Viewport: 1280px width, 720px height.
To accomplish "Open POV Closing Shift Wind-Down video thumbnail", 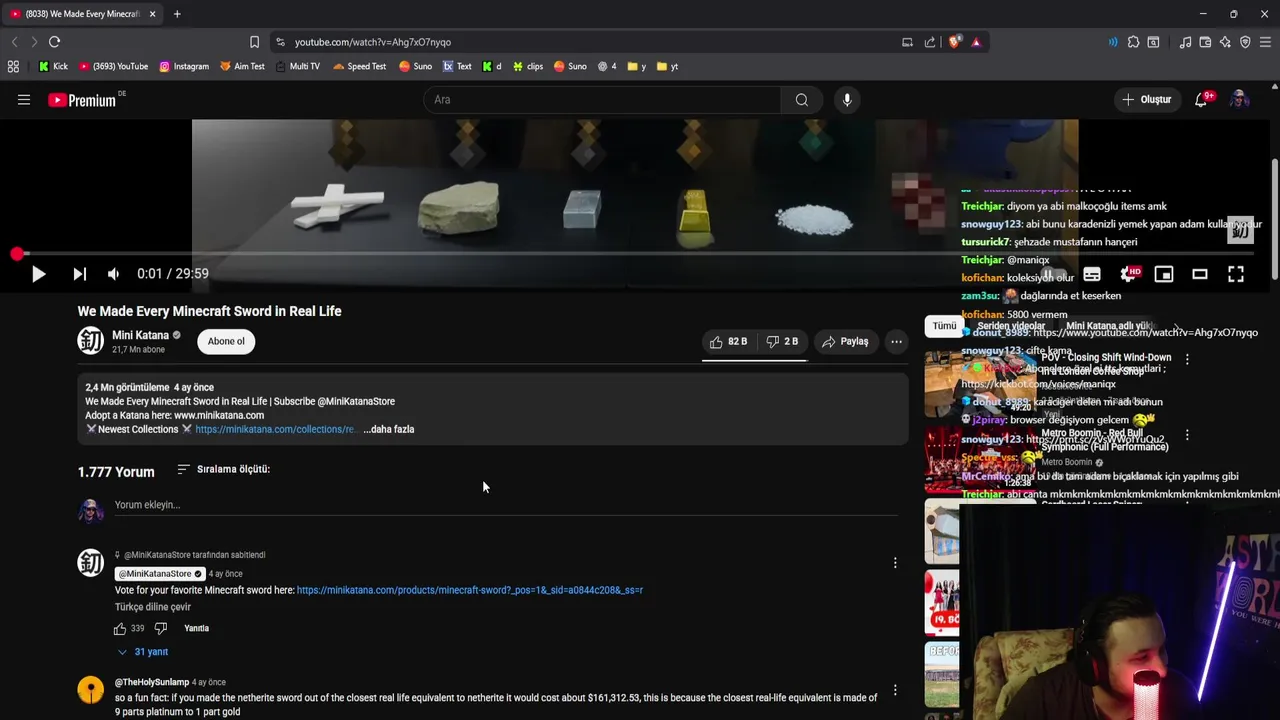I will [978, 384].
